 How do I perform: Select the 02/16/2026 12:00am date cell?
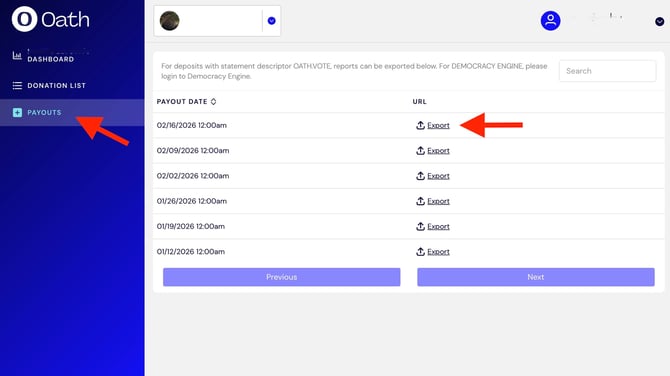tap(192, 125)
